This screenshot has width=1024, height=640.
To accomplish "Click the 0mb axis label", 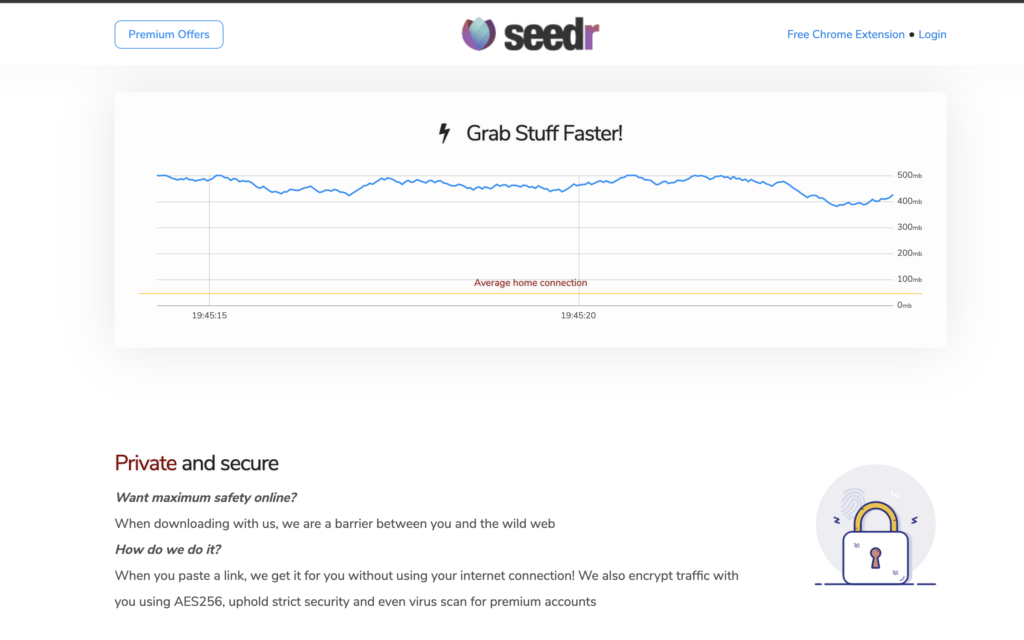I will click(904, 305).
